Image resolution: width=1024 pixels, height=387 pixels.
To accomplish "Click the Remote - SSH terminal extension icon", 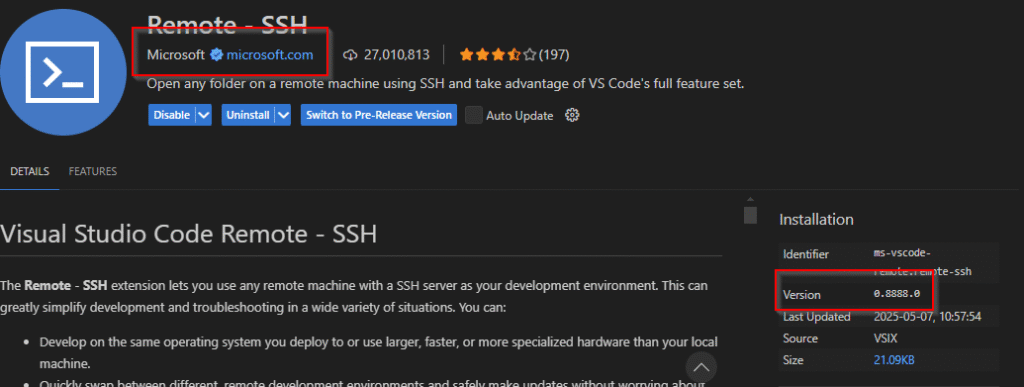I will (62, 72).
